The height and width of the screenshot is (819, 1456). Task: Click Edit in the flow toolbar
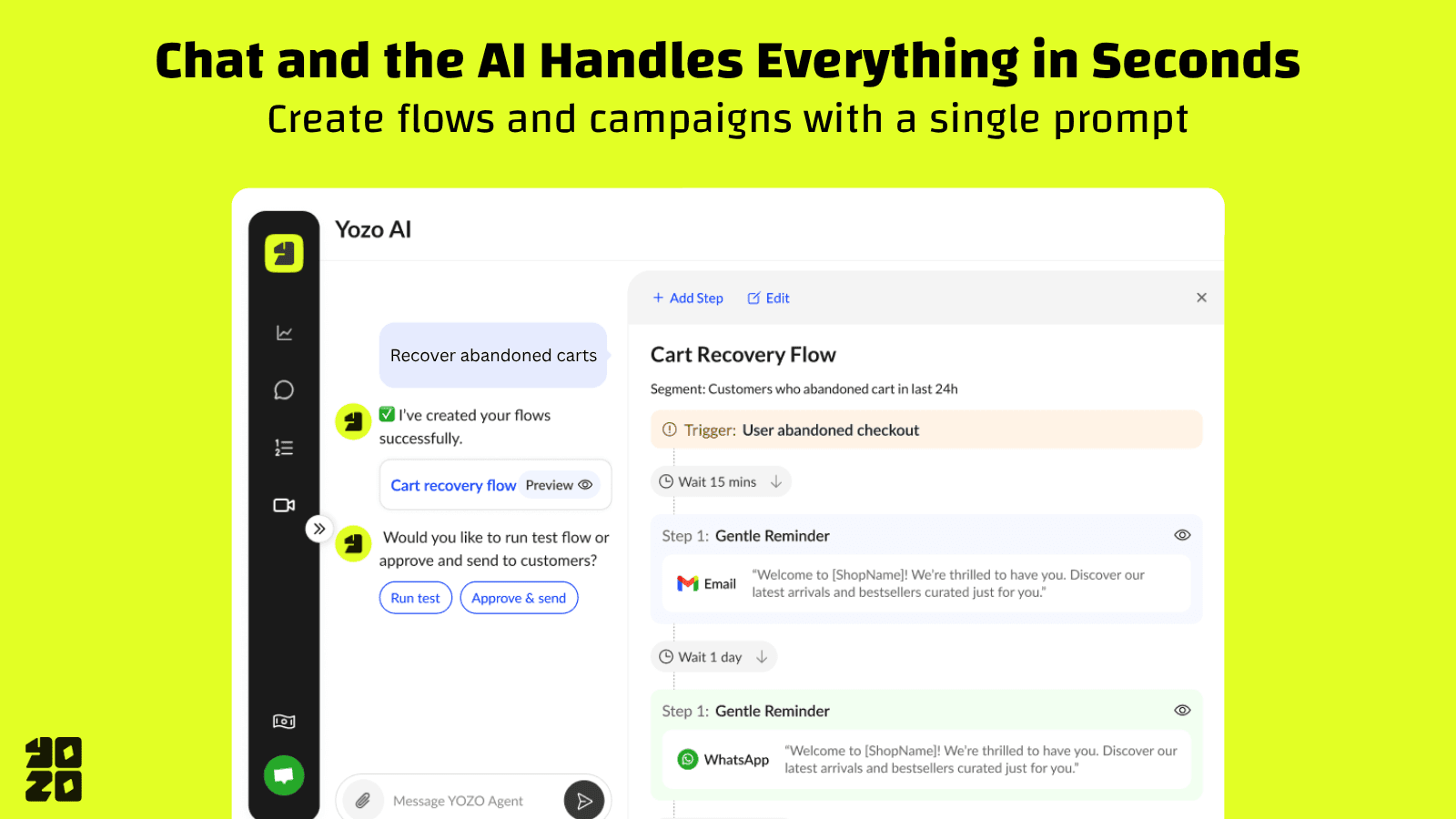(769, 298)
